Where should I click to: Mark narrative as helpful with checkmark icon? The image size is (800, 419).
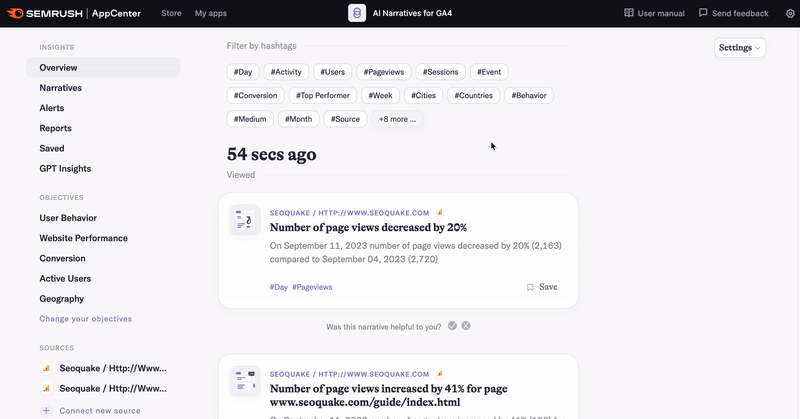(452, 326)
